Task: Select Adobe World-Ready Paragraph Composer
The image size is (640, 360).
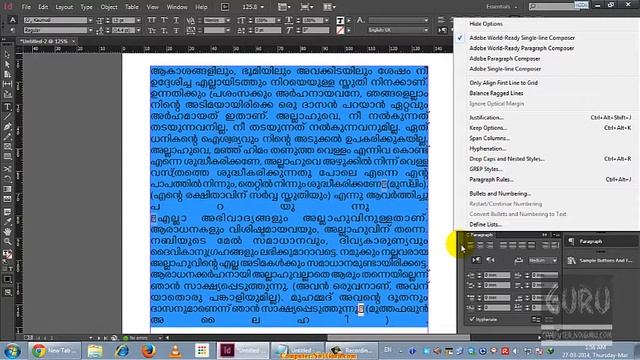Action: point(522,48)
